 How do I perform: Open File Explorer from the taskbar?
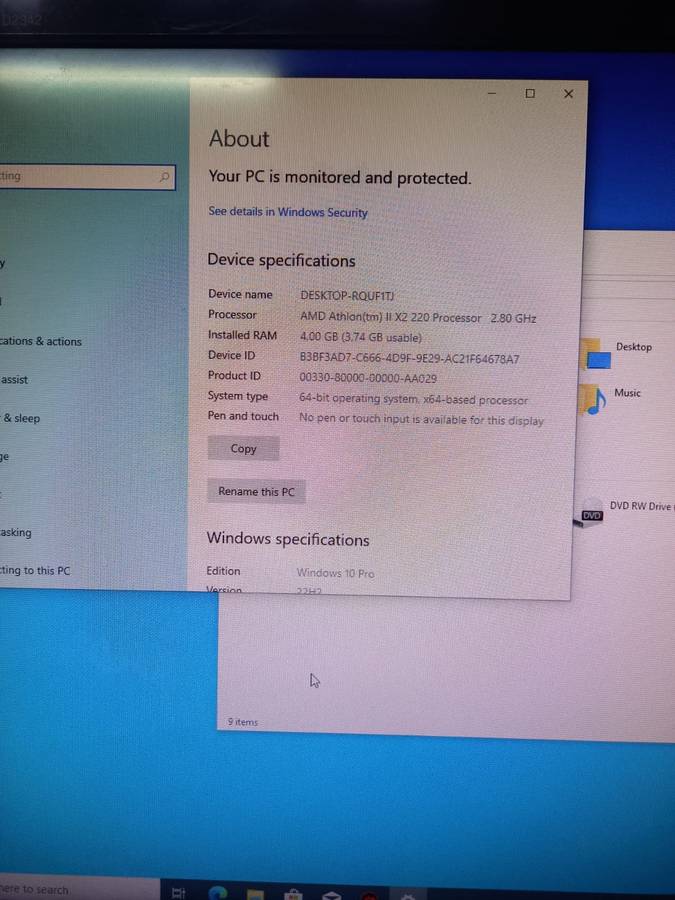(255, 892)
